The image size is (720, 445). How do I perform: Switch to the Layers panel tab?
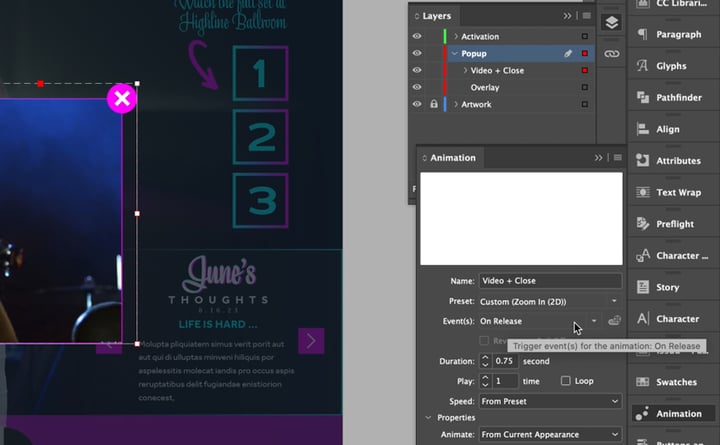pos(436,16)
